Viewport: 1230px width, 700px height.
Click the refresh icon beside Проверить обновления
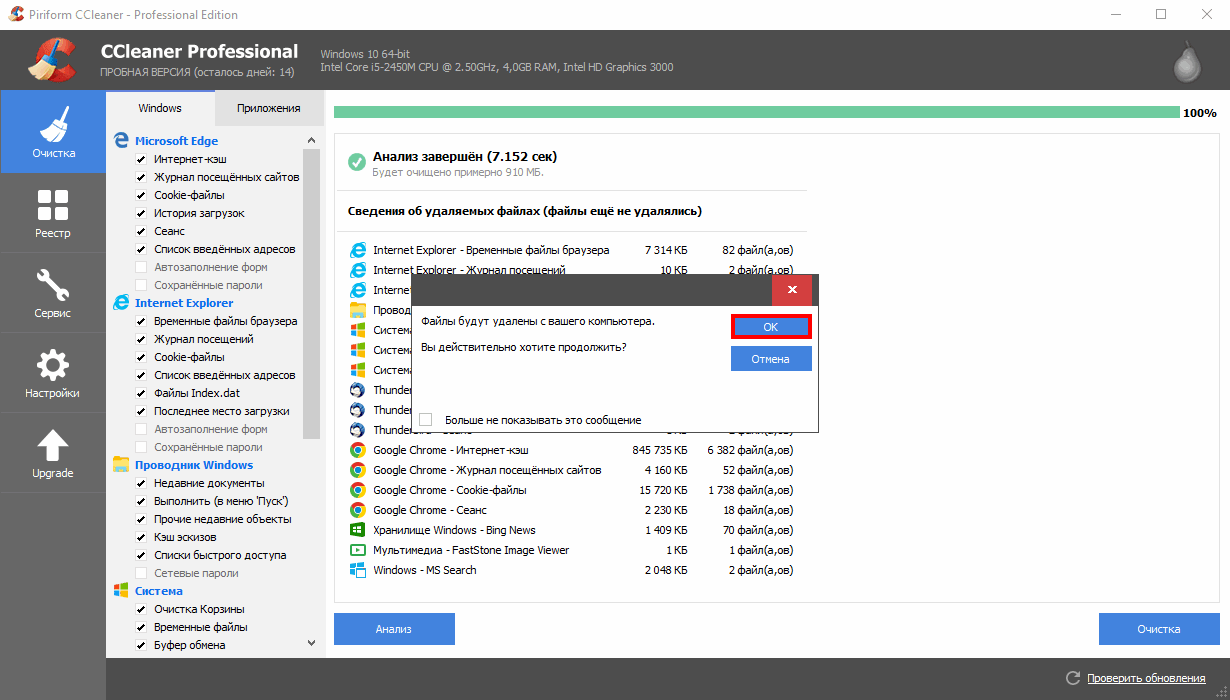click(1073, 678)
